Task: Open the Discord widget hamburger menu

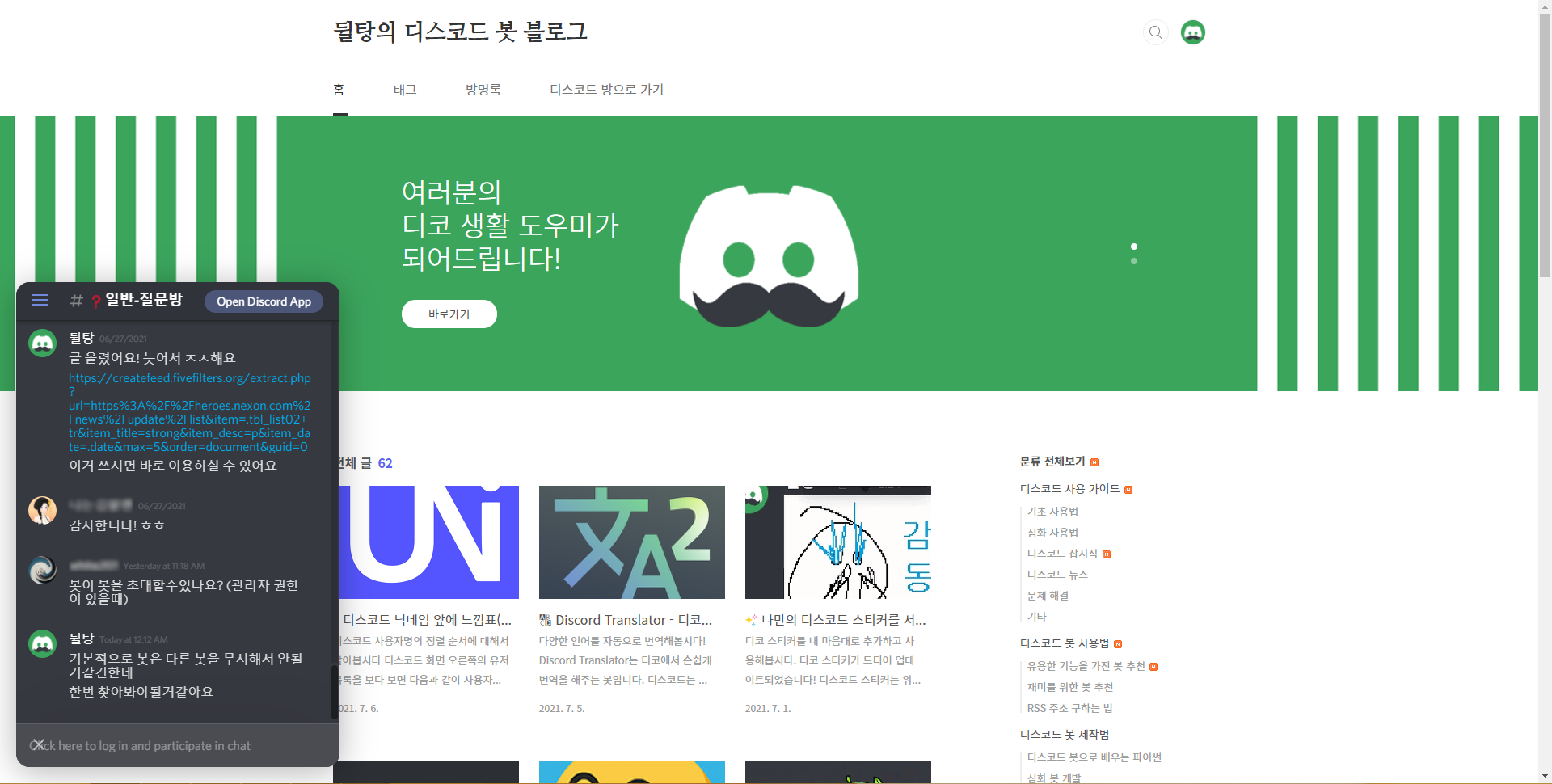Action: tap(40, 301)
